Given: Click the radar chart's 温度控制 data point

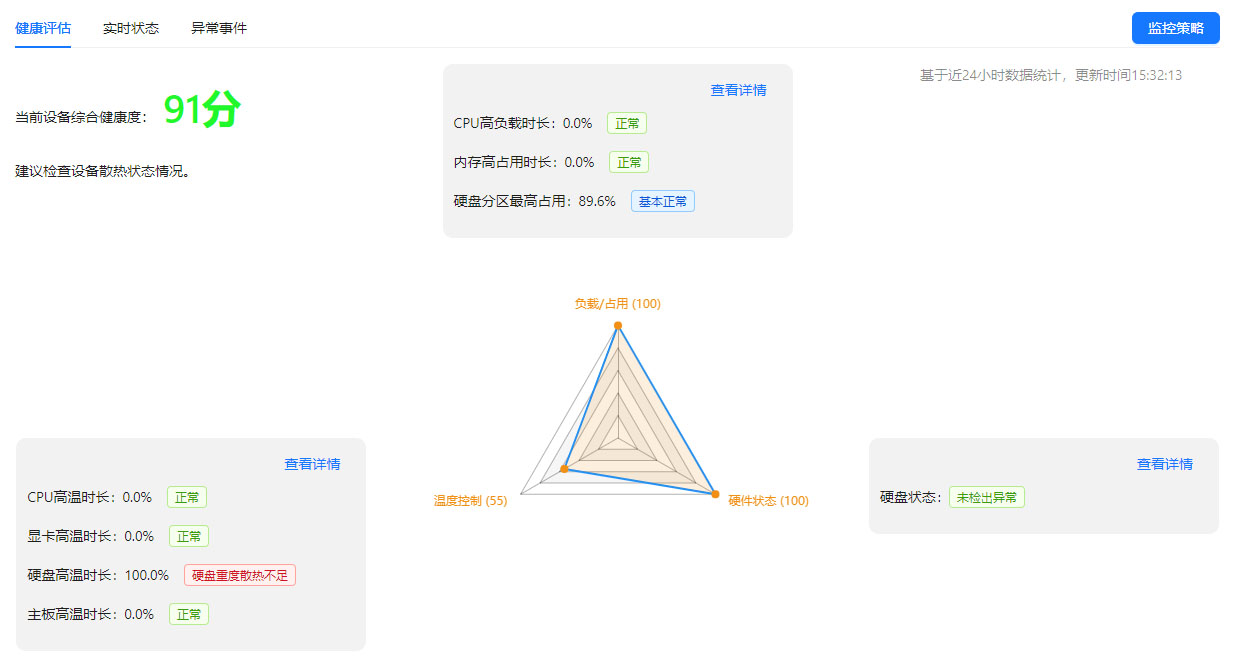Looking at the screenshot, I should (565, 469).
